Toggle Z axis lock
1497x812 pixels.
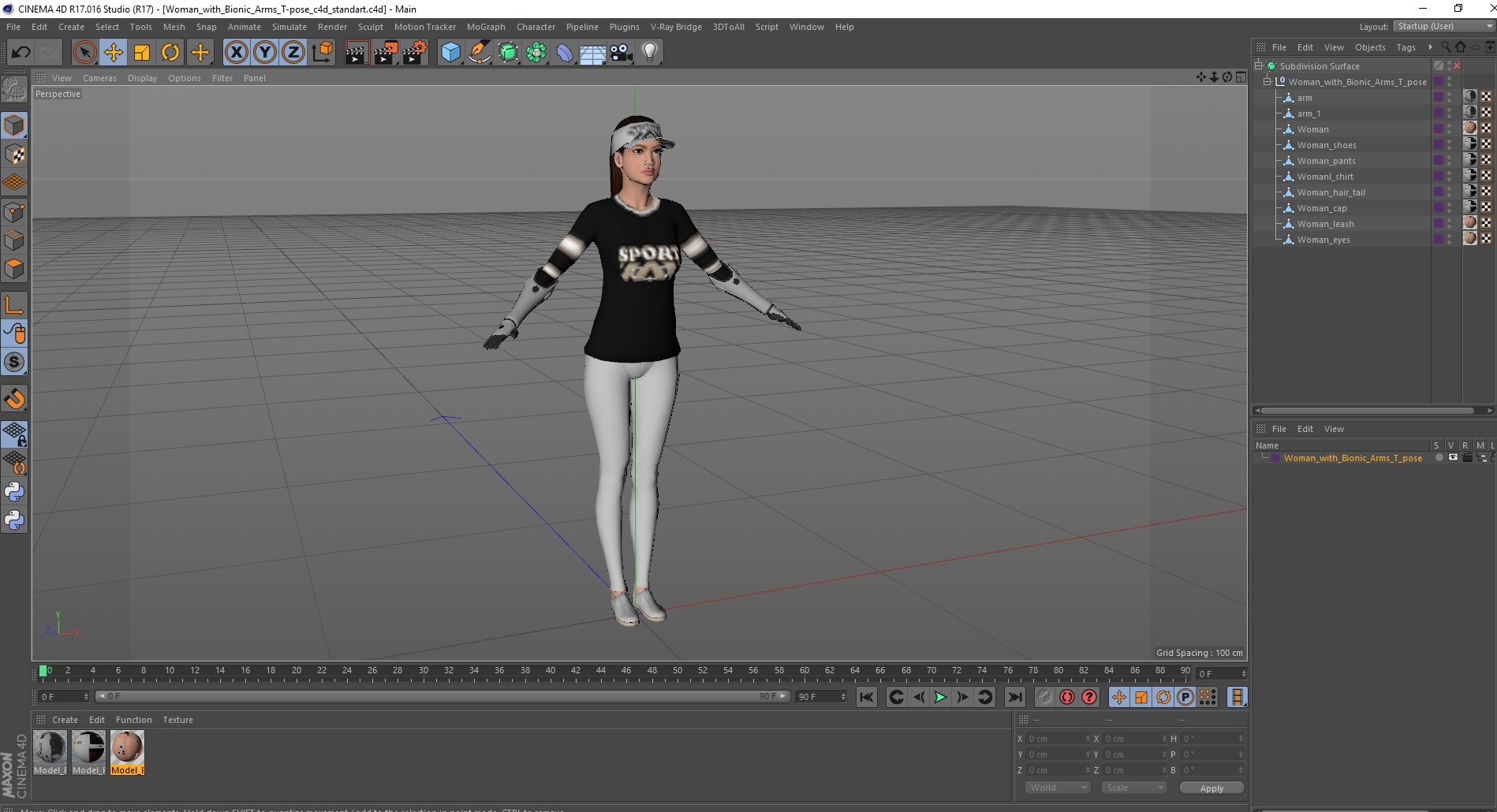point(293,53)
